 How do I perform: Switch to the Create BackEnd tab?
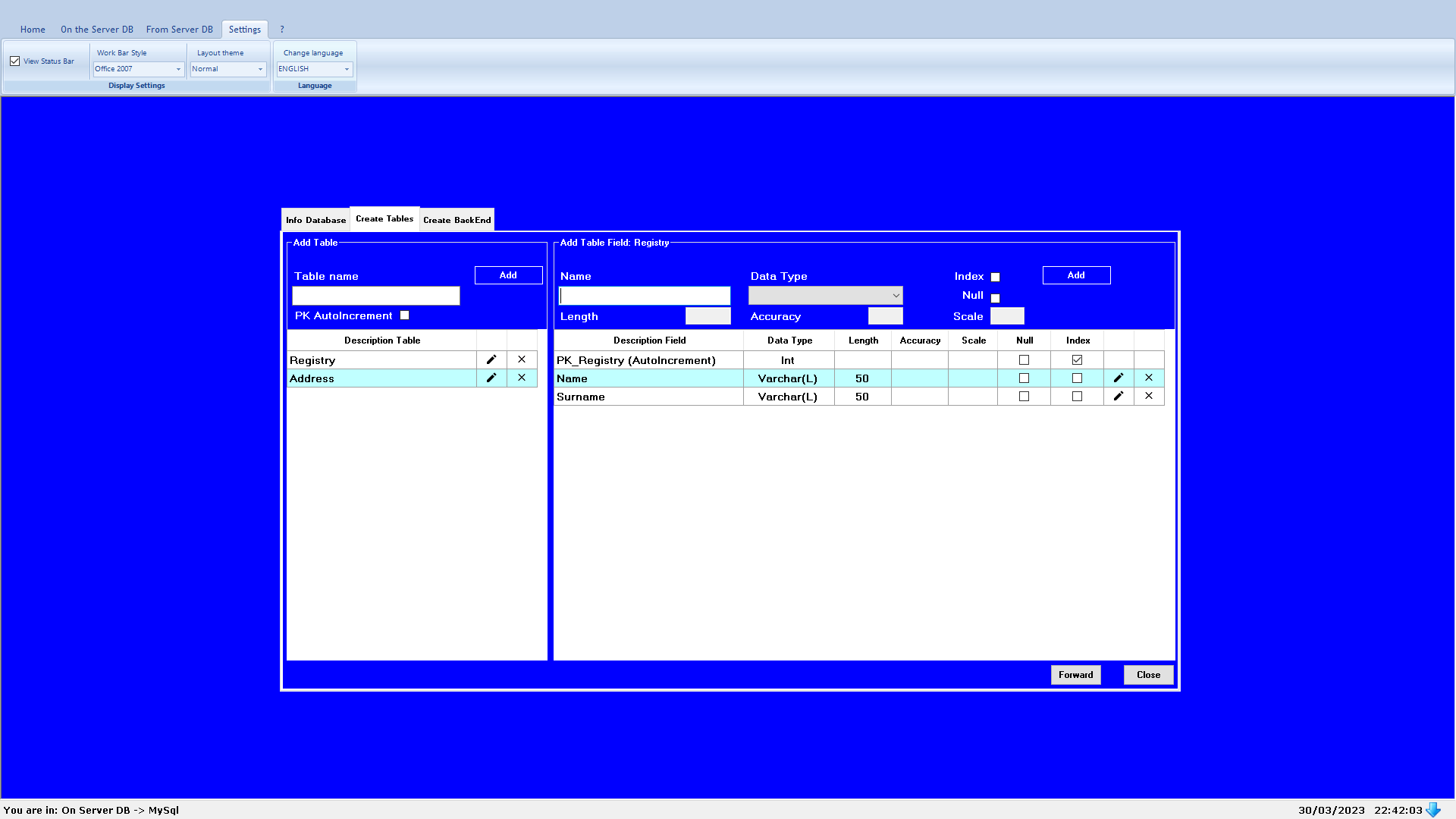[x=457, y=220]
